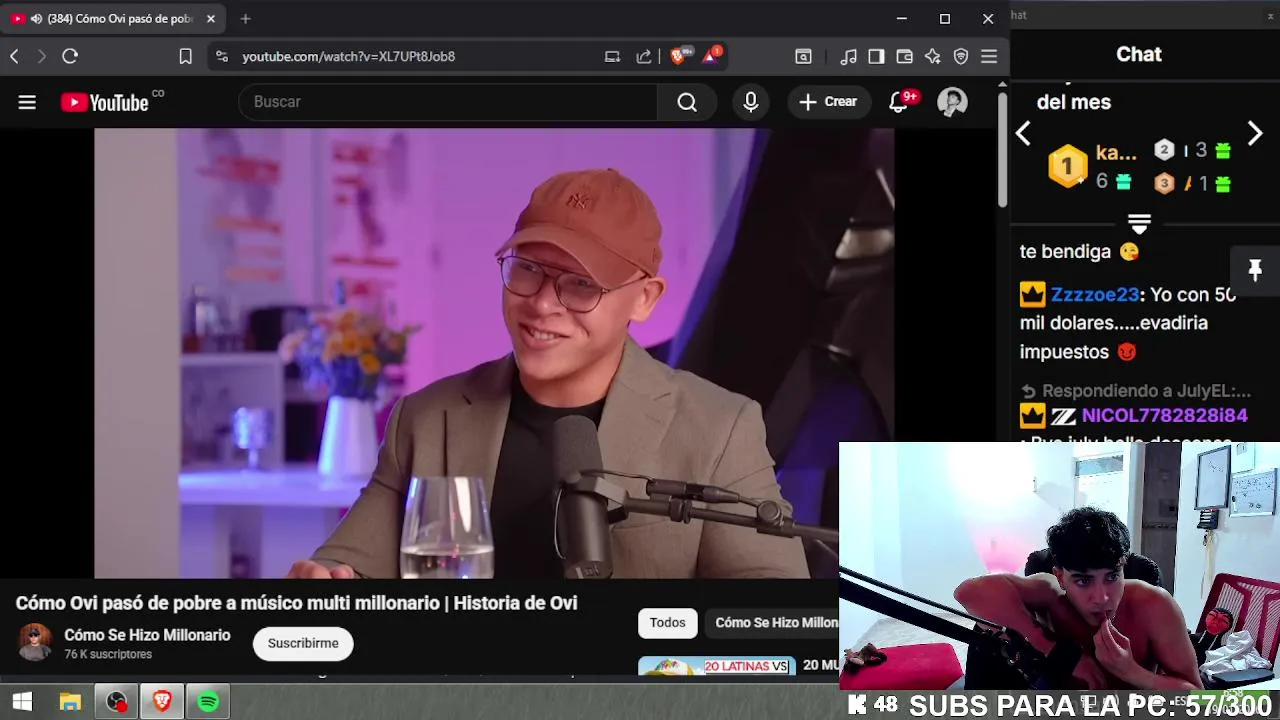The width and height of the screenshot is (1280, 720).
Task: Reload the page
Action: click(70, 56)
